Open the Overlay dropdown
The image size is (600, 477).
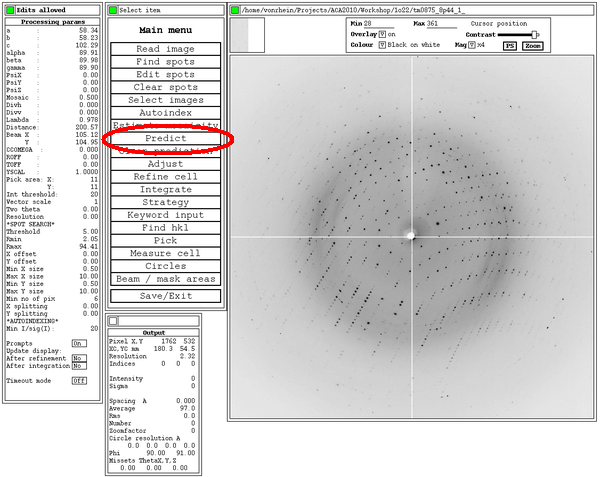pos(382,33)
